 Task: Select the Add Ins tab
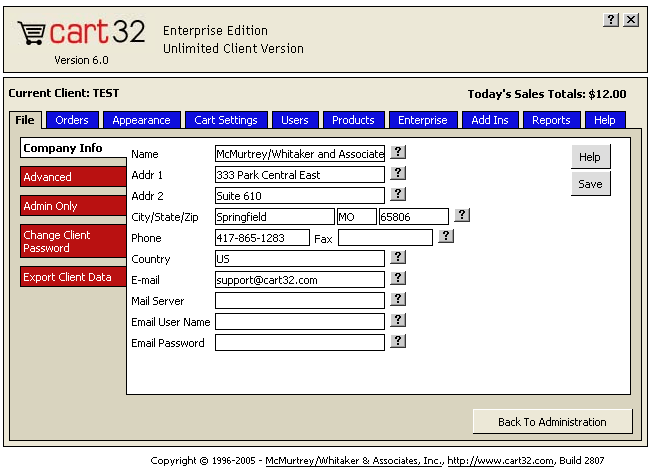pos(490,120)
